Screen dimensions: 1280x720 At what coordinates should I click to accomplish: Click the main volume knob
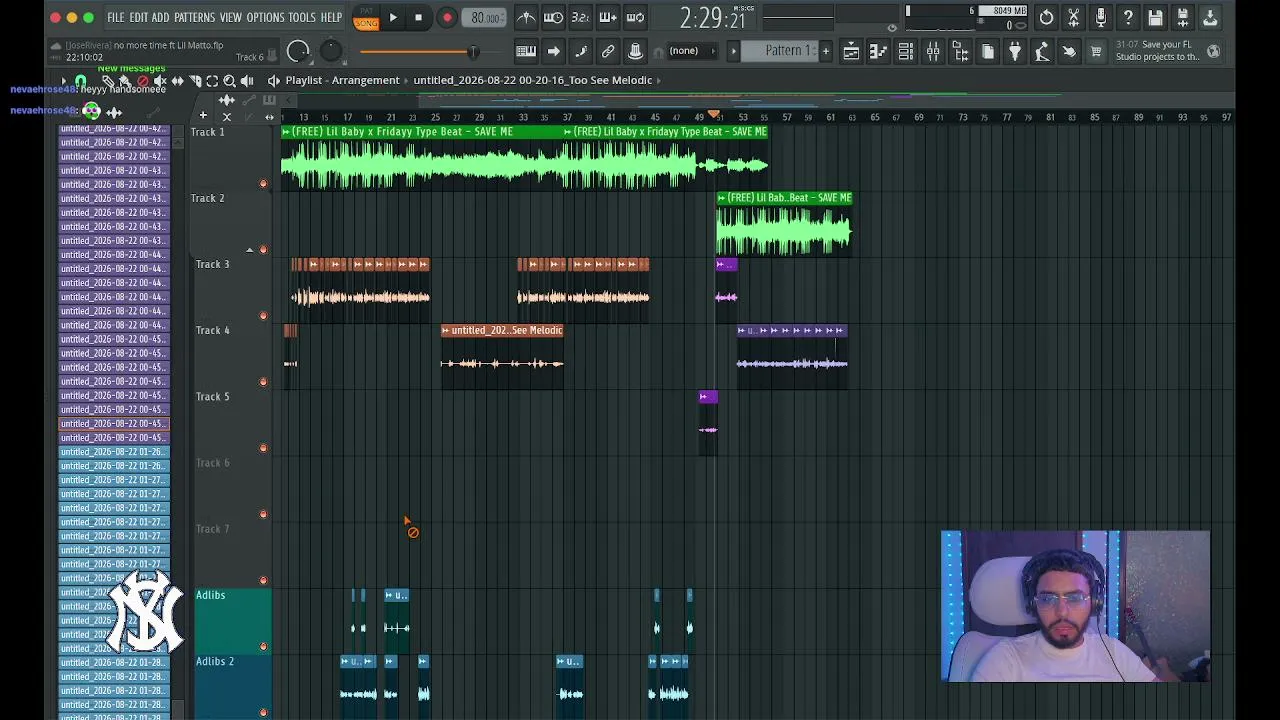(298, 52)
